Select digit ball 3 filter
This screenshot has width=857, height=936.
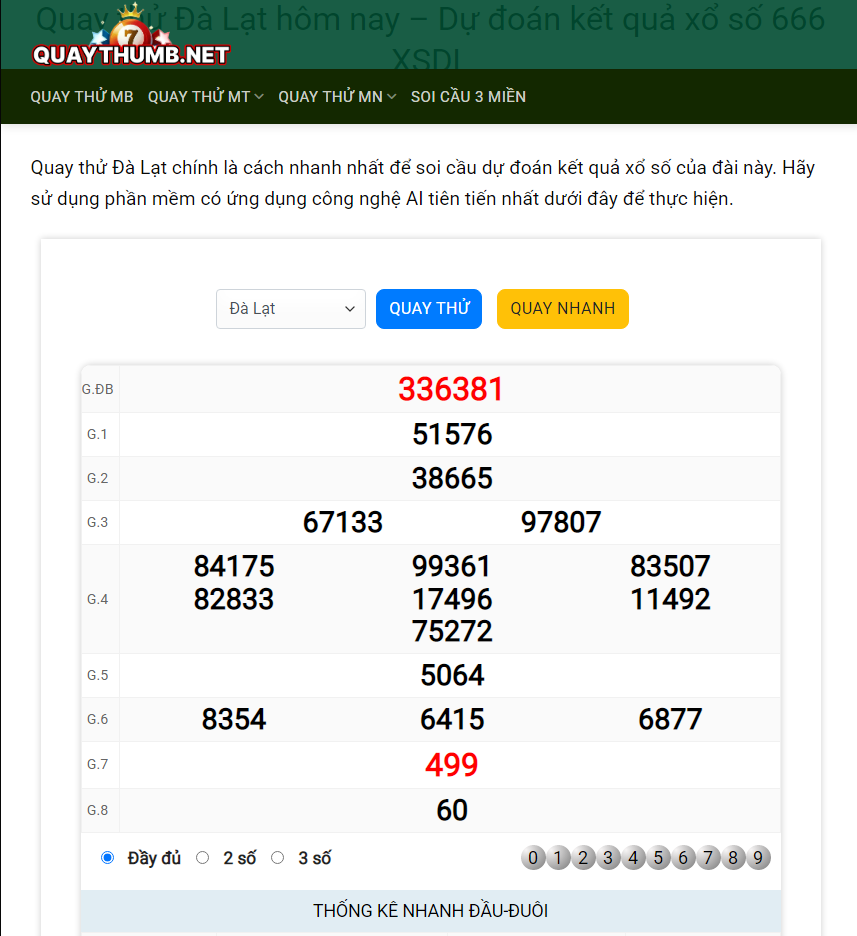[608, 858]
